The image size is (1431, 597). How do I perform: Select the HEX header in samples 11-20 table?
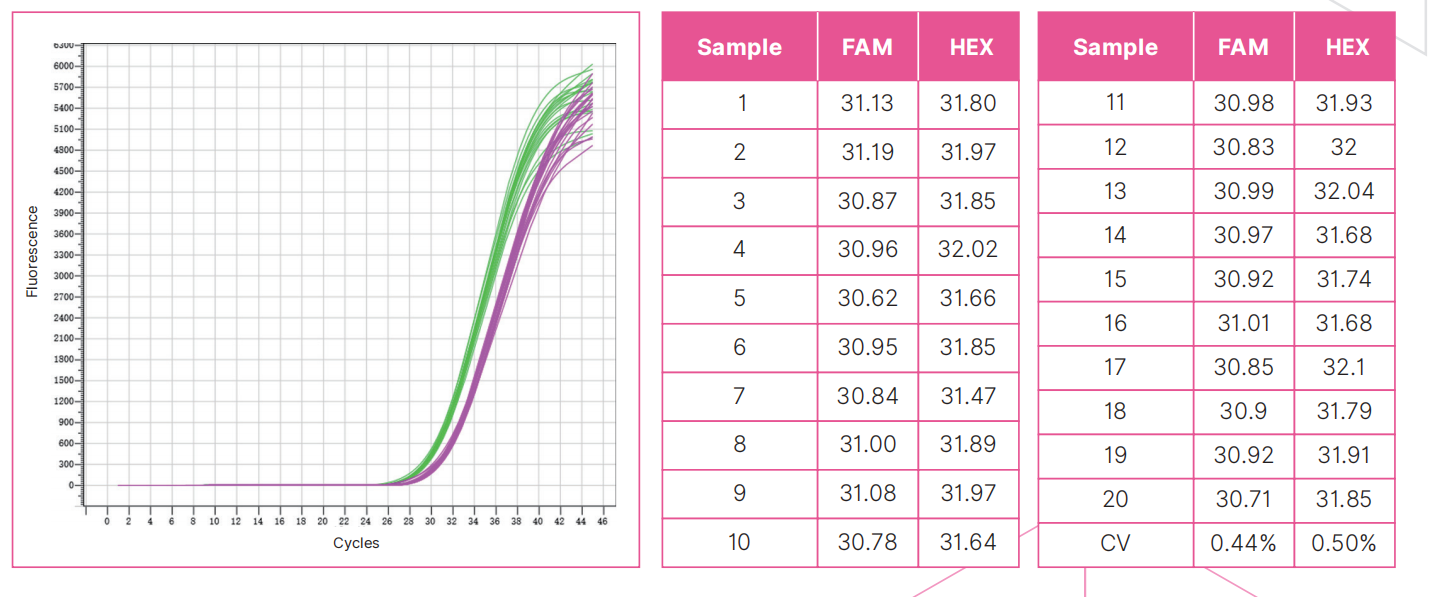1346,47
